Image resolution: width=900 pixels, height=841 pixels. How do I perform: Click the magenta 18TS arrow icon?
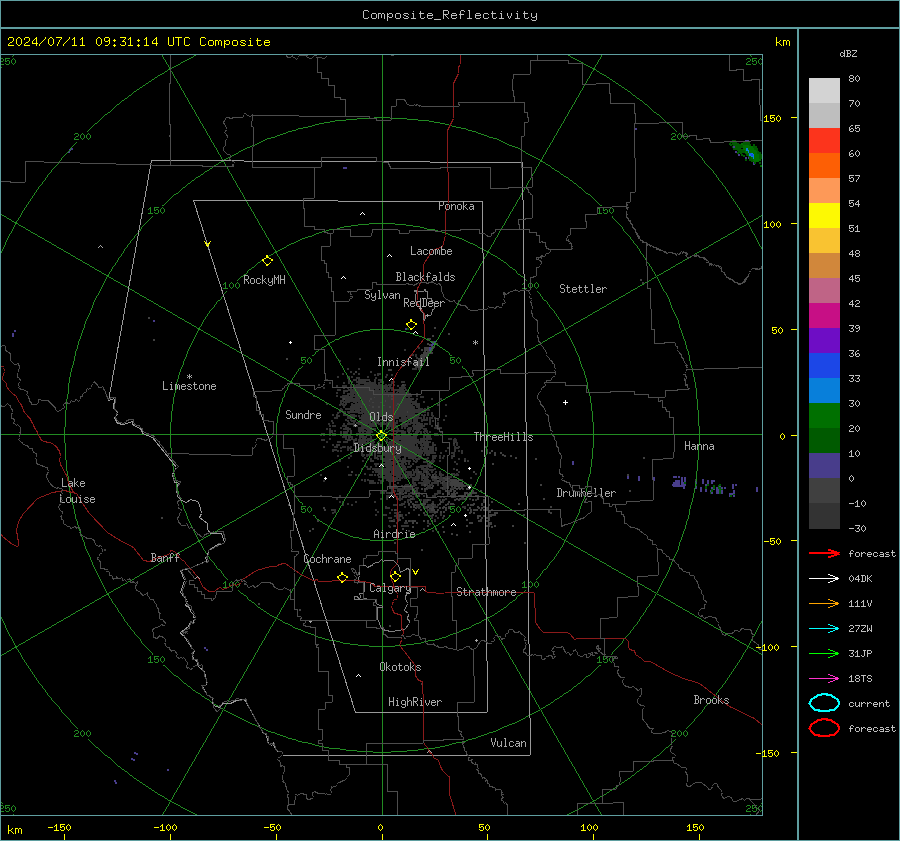(824, 679)
